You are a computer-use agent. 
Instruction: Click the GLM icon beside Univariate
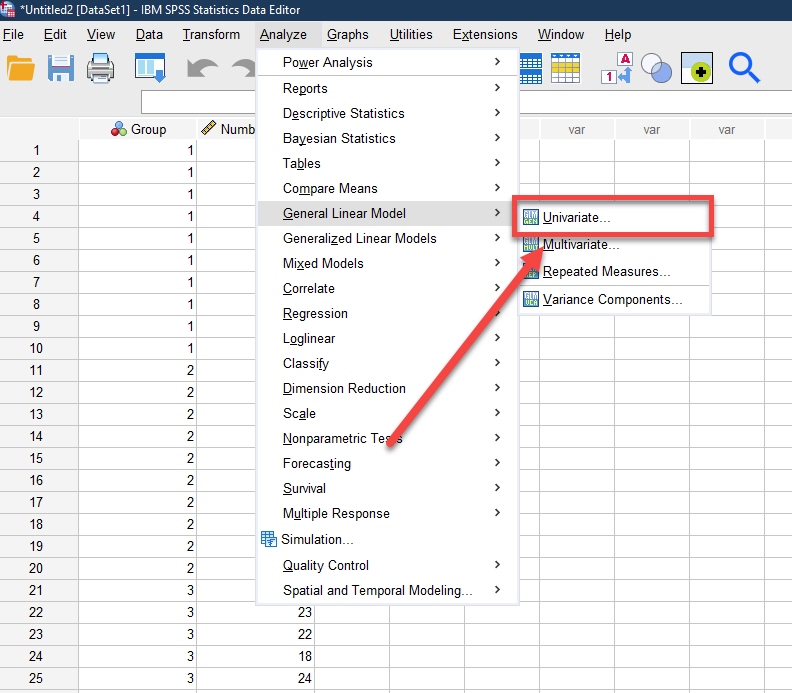(530, 217)
